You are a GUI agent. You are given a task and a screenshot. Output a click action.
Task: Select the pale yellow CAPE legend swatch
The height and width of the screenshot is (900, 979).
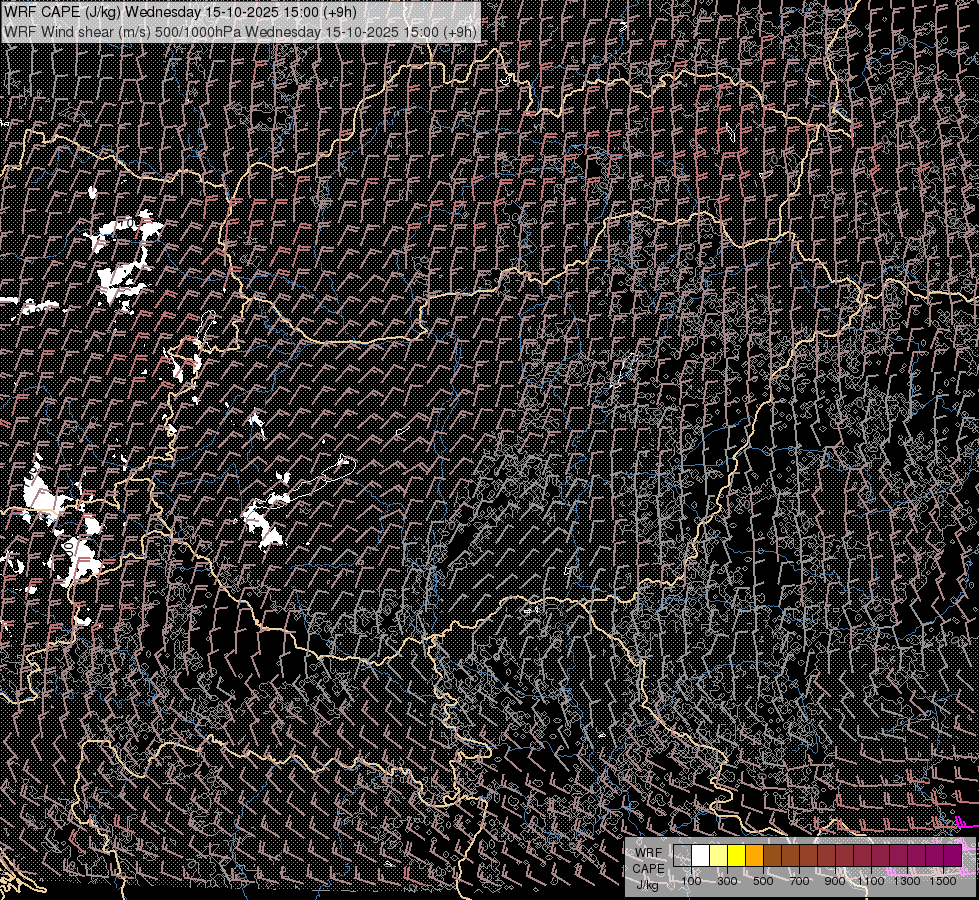pos(719,856)
